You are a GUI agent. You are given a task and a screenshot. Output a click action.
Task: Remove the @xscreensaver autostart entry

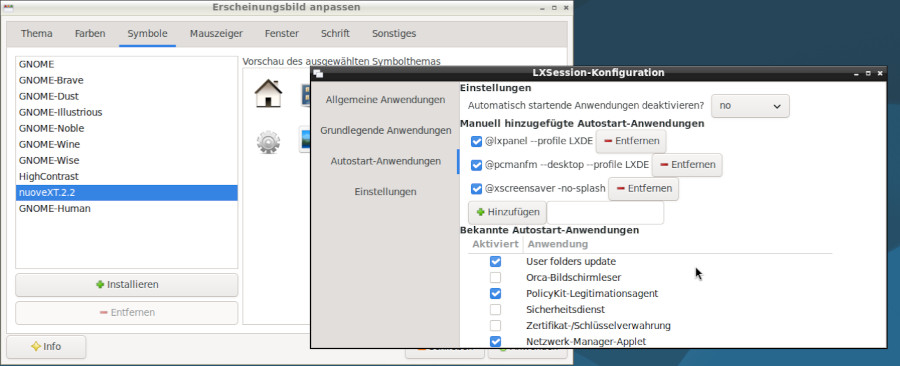[643, 188]
